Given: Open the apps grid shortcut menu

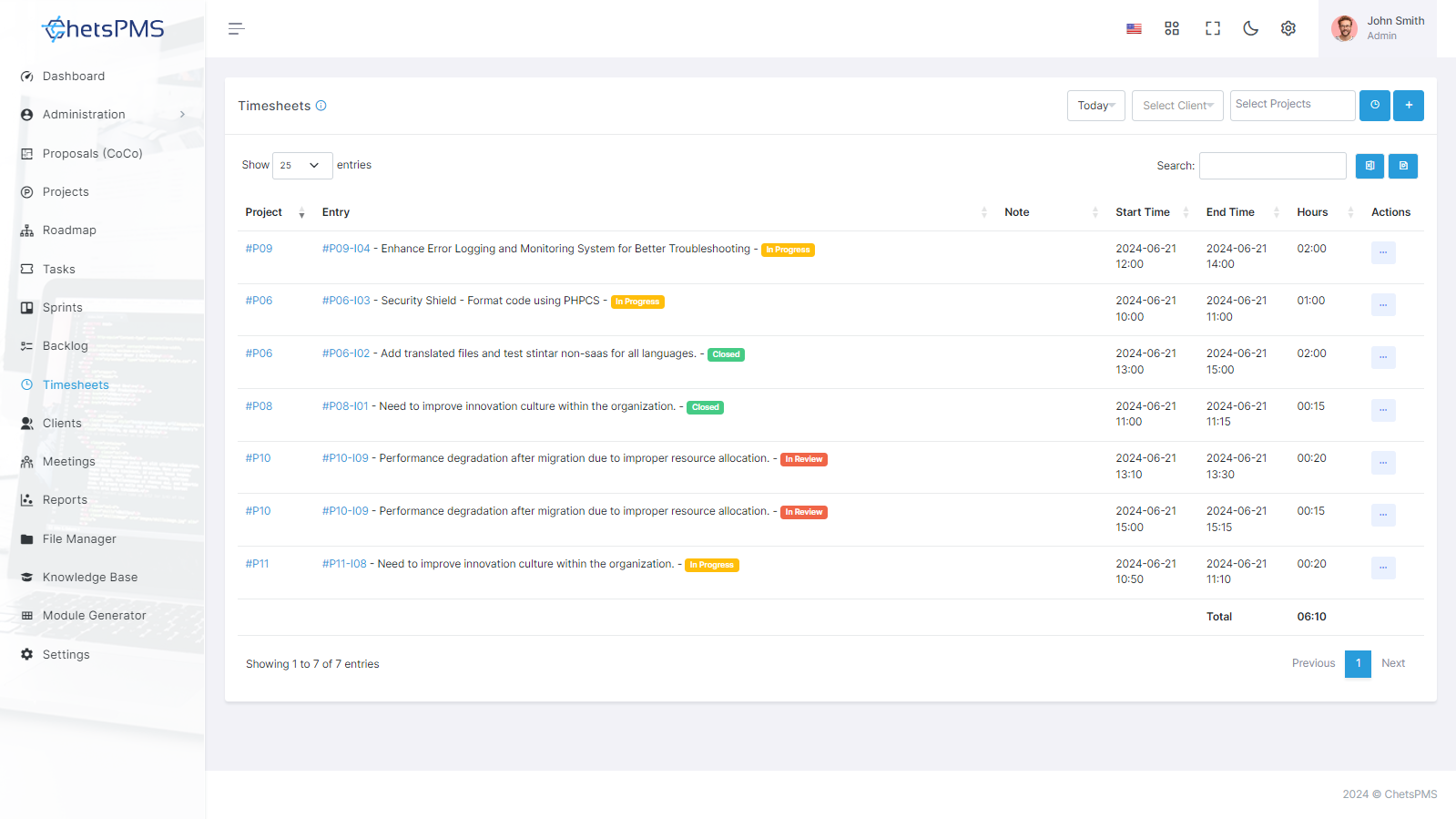Looking at the screenshot, I should (1172, 29).
